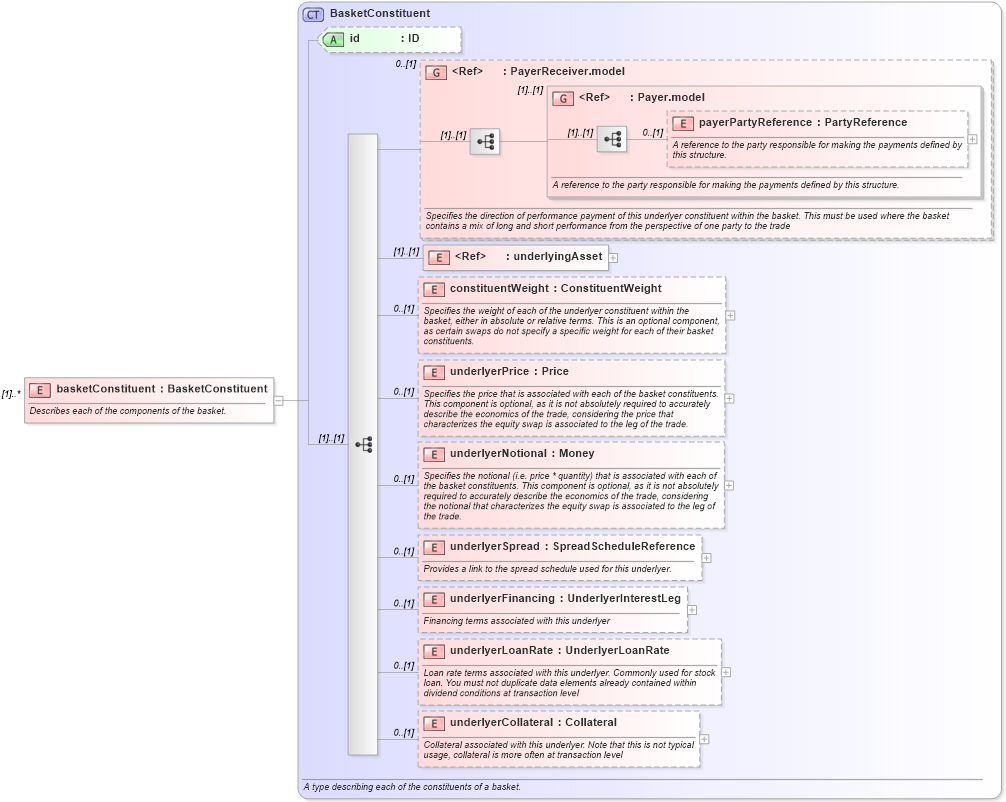Expand the basketConstituent element plus connector

276,399
